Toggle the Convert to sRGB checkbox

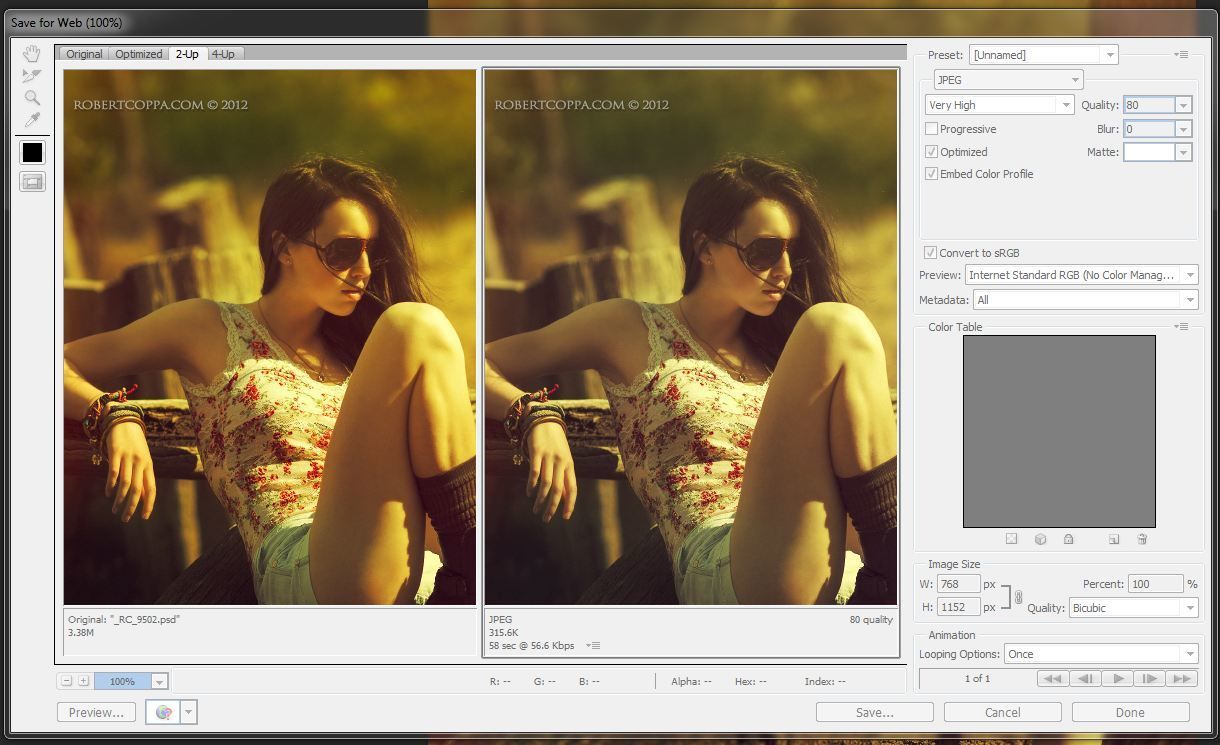coord(931,253)
